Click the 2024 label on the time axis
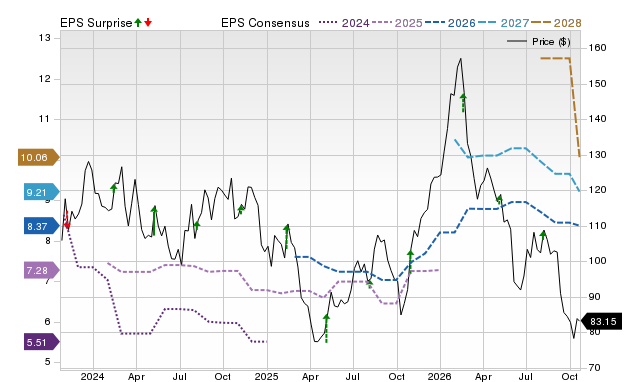Viewport: 640px width, 382px height. (x=92, y=376)
